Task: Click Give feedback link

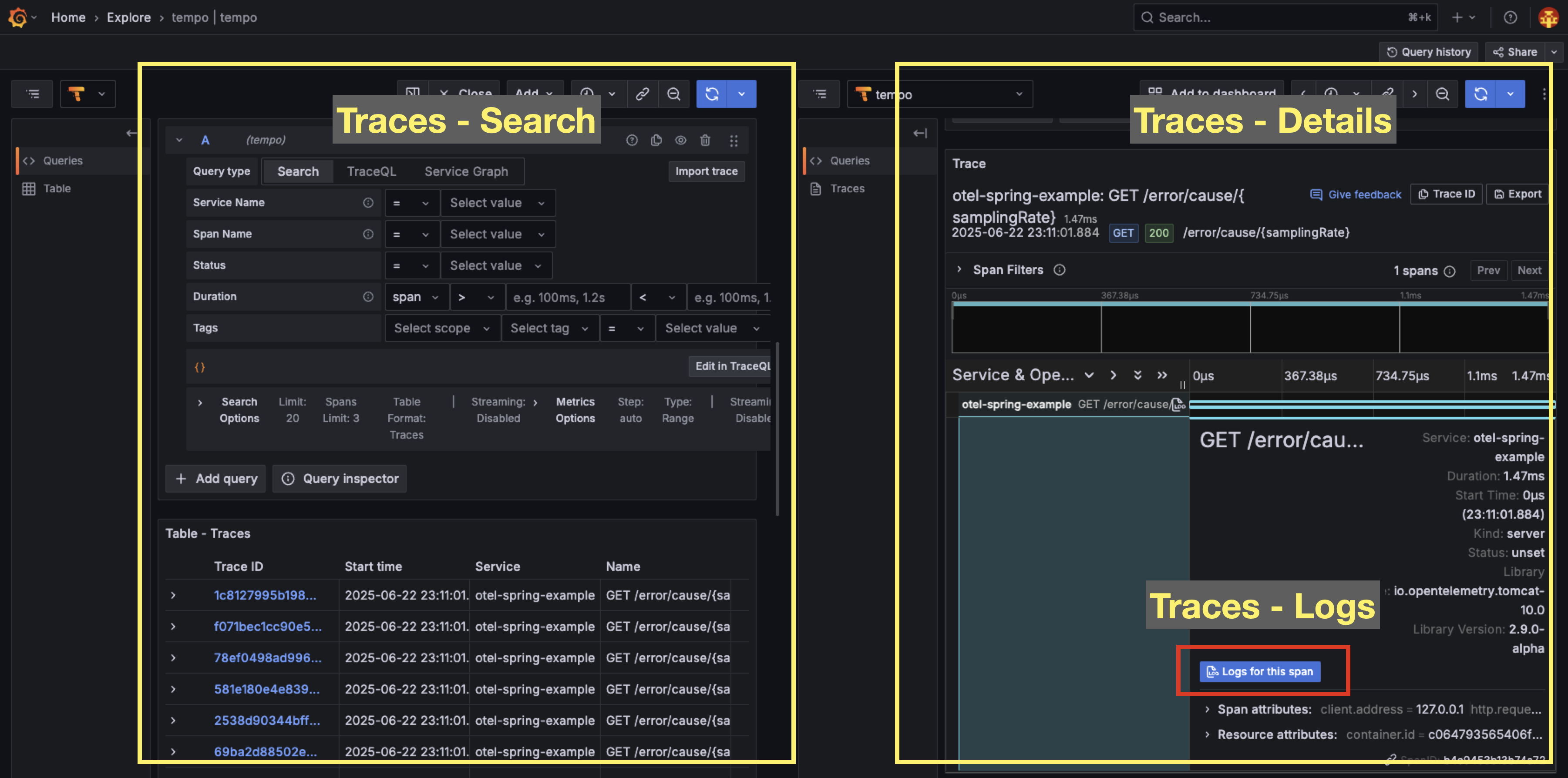Action: pyautogui.click(x=1356, y=194)
